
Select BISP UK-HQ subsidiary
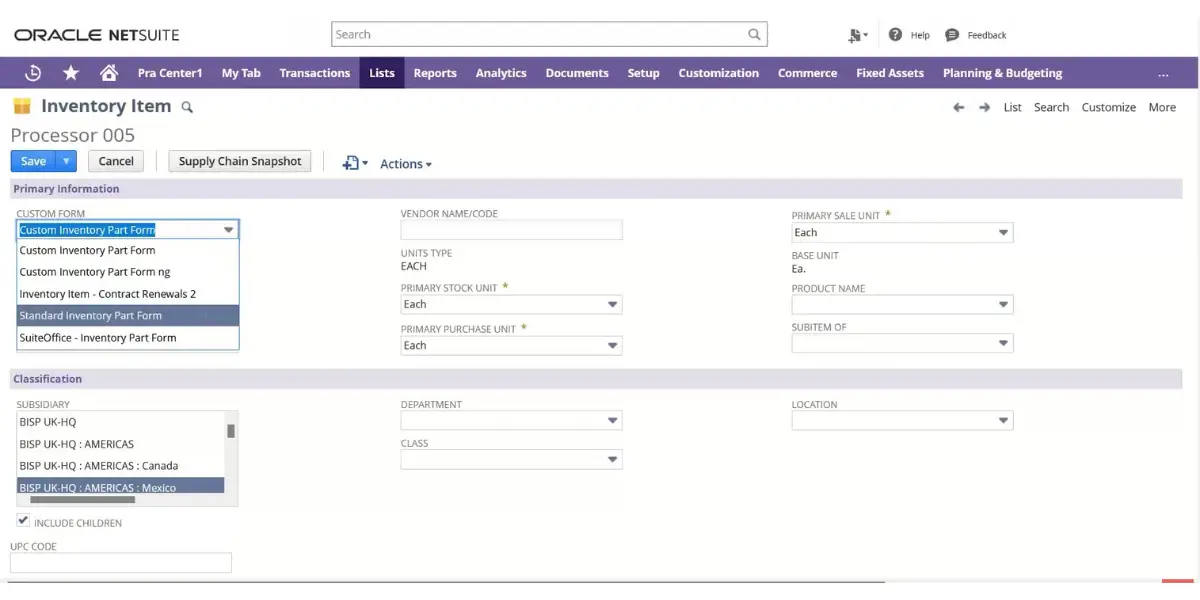click(x=121, y=422)
